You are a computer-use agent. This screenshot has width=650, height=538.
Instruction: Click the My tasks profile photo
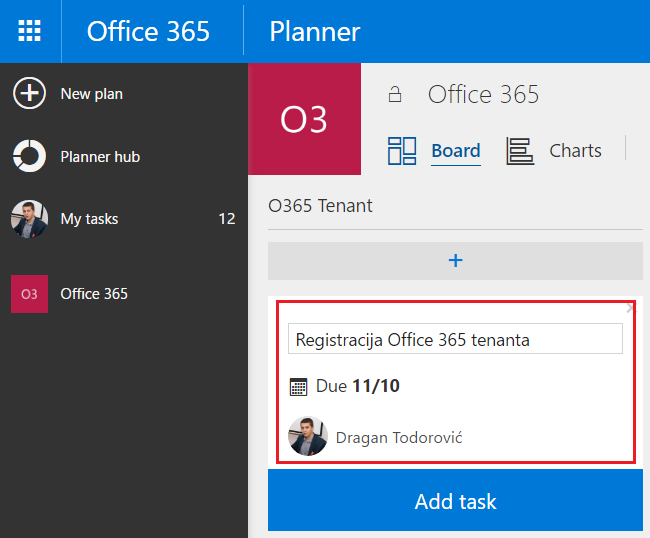point(29,219)
